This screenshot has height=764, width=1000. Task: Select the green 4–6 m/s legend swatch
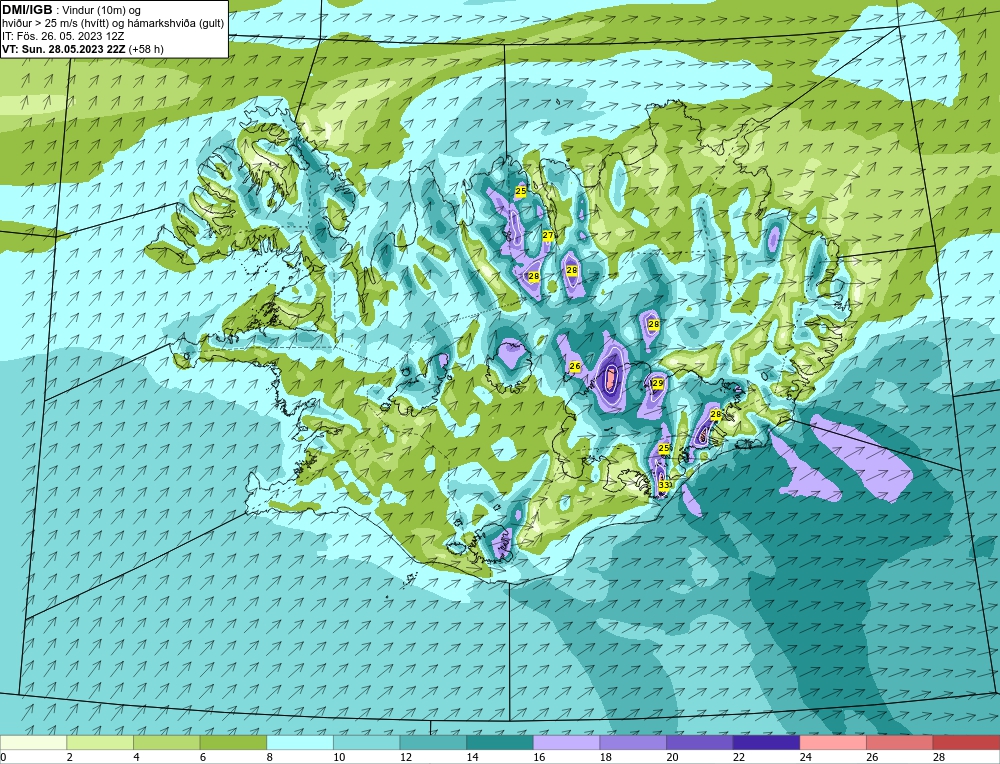click(x=166, y=743)
